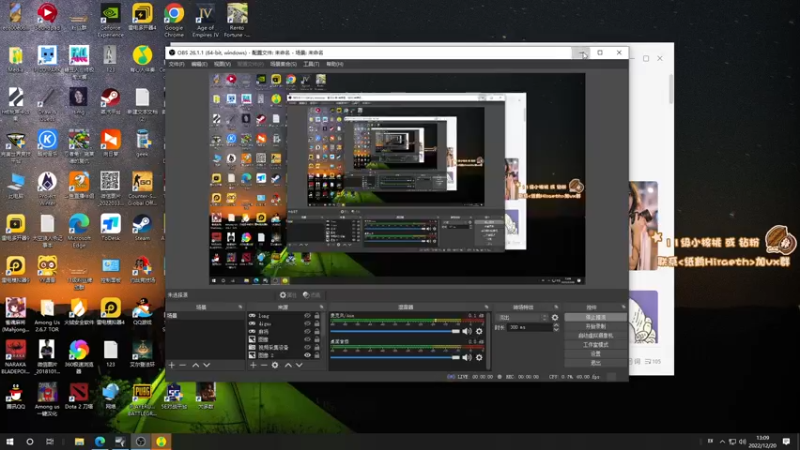Open File Explorer from taskbar

click(x=79, y=442)
